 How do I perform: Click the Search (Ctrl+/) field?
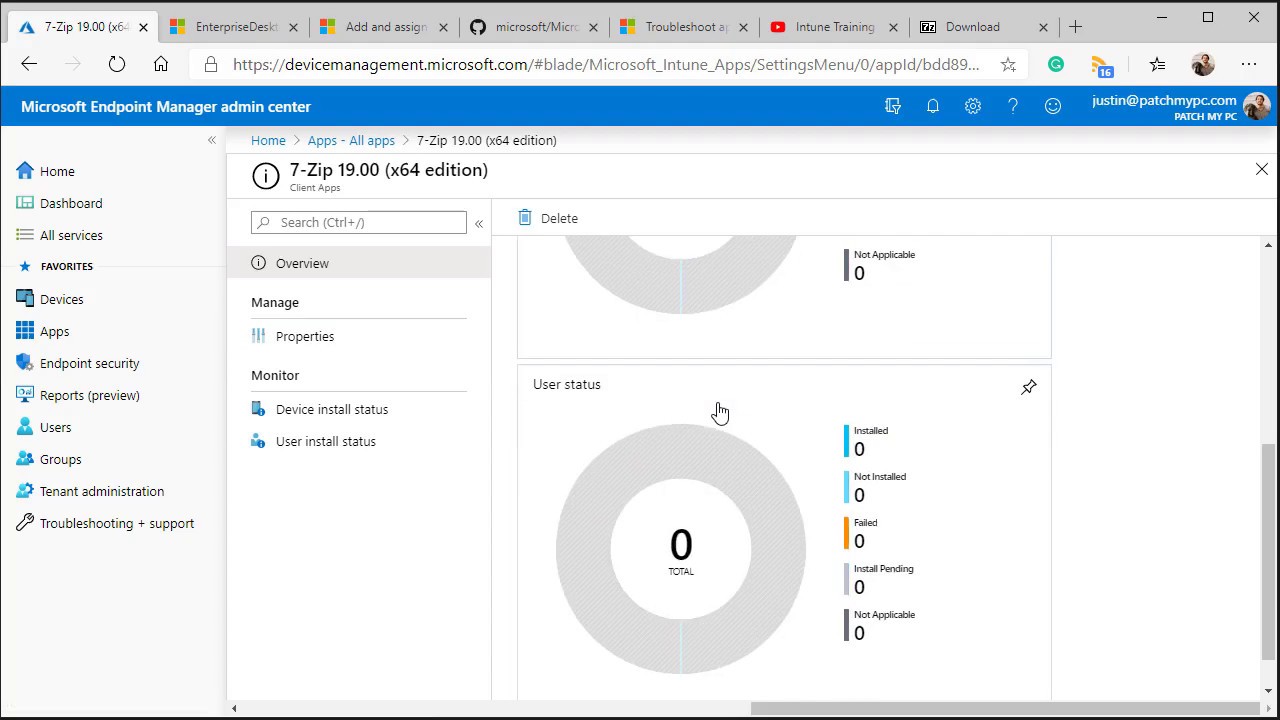click(x=359, y=222)
